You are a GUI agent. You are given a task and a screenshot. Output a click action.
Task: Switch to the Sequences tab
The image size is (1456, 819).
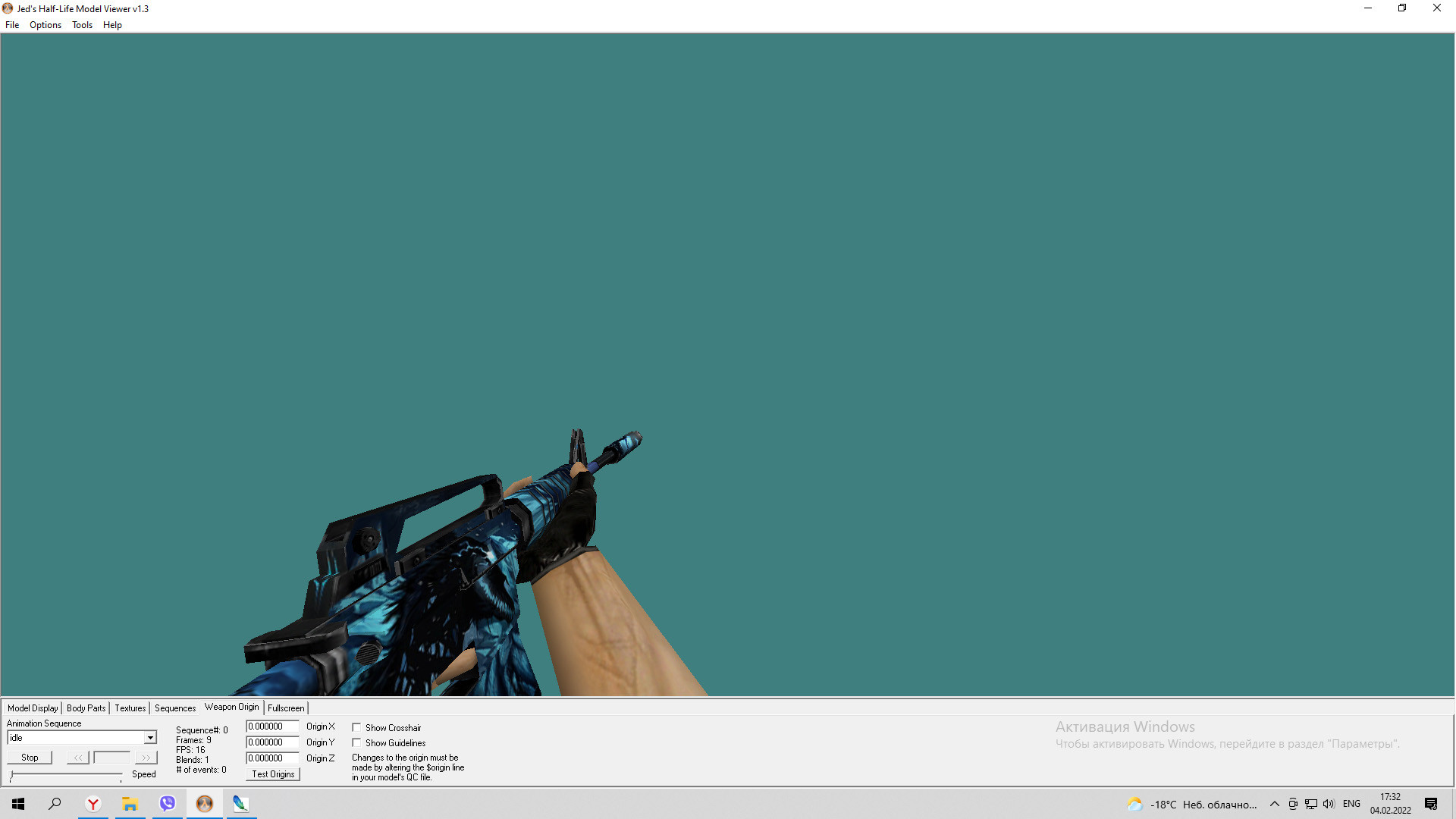175,708
